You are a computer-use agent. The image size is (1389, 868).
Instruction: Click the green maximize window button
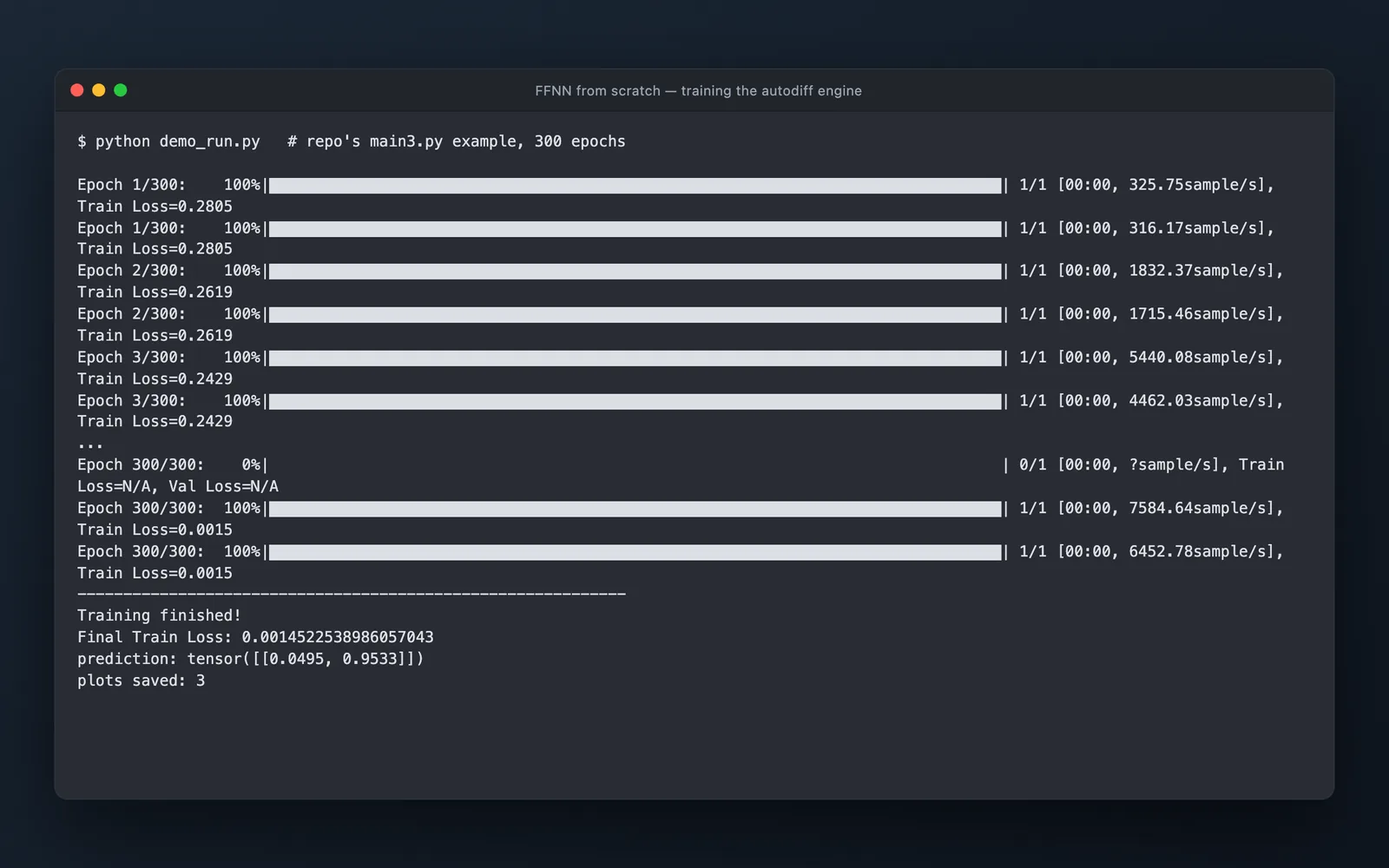[121, 90]
